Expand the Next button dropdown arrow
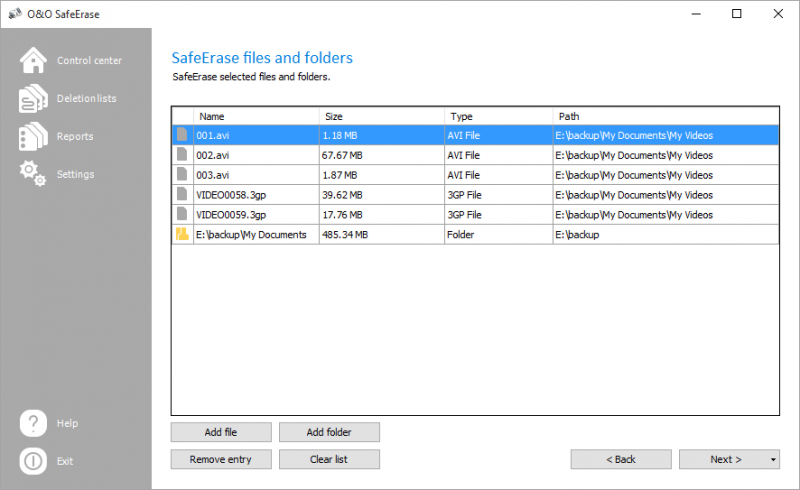Screen dimensions: 800x490 coord(773,459)
